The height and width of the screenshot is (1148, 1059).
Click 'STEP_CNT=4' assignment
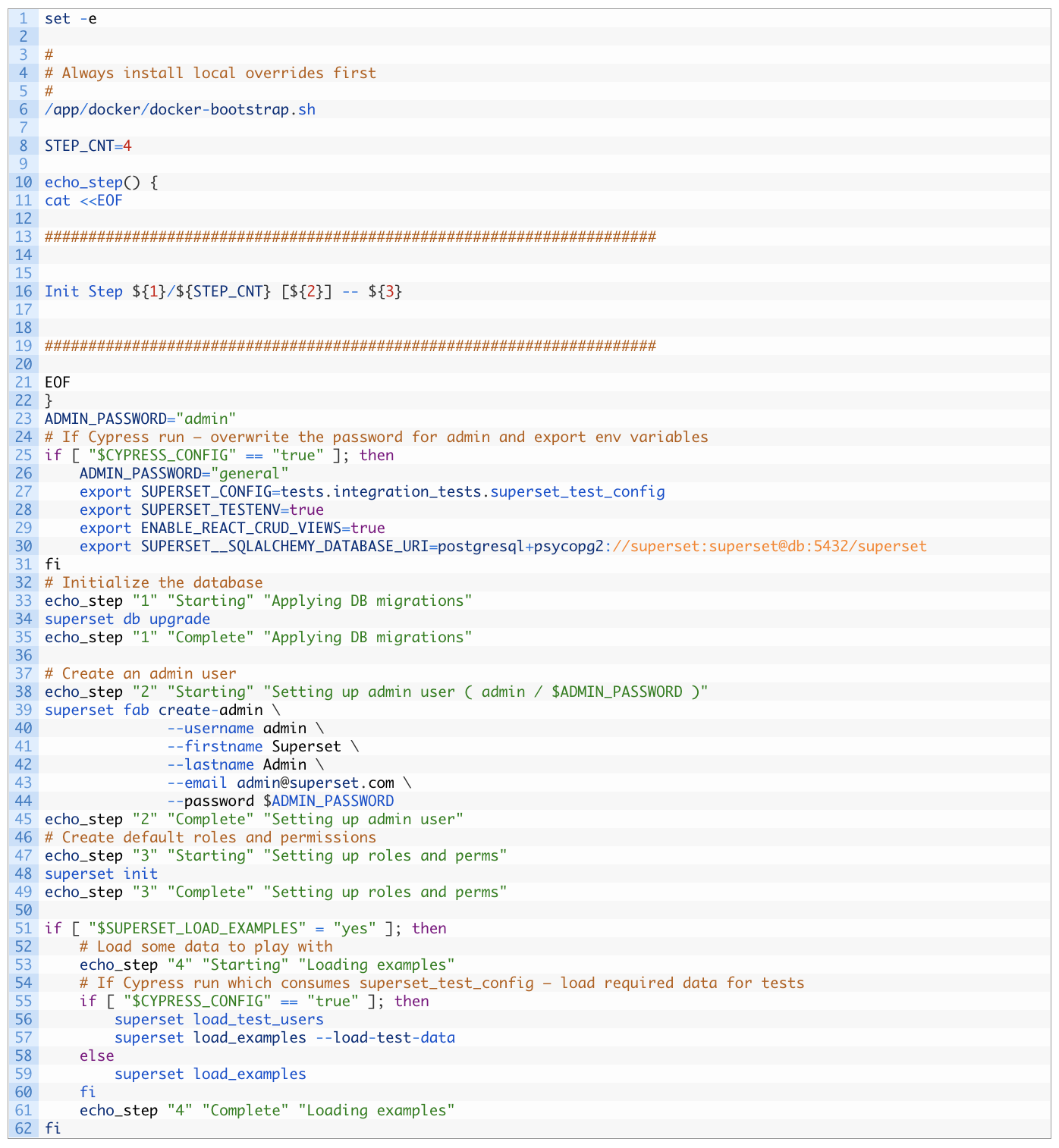pyautogui.click(x=88, y=146)
